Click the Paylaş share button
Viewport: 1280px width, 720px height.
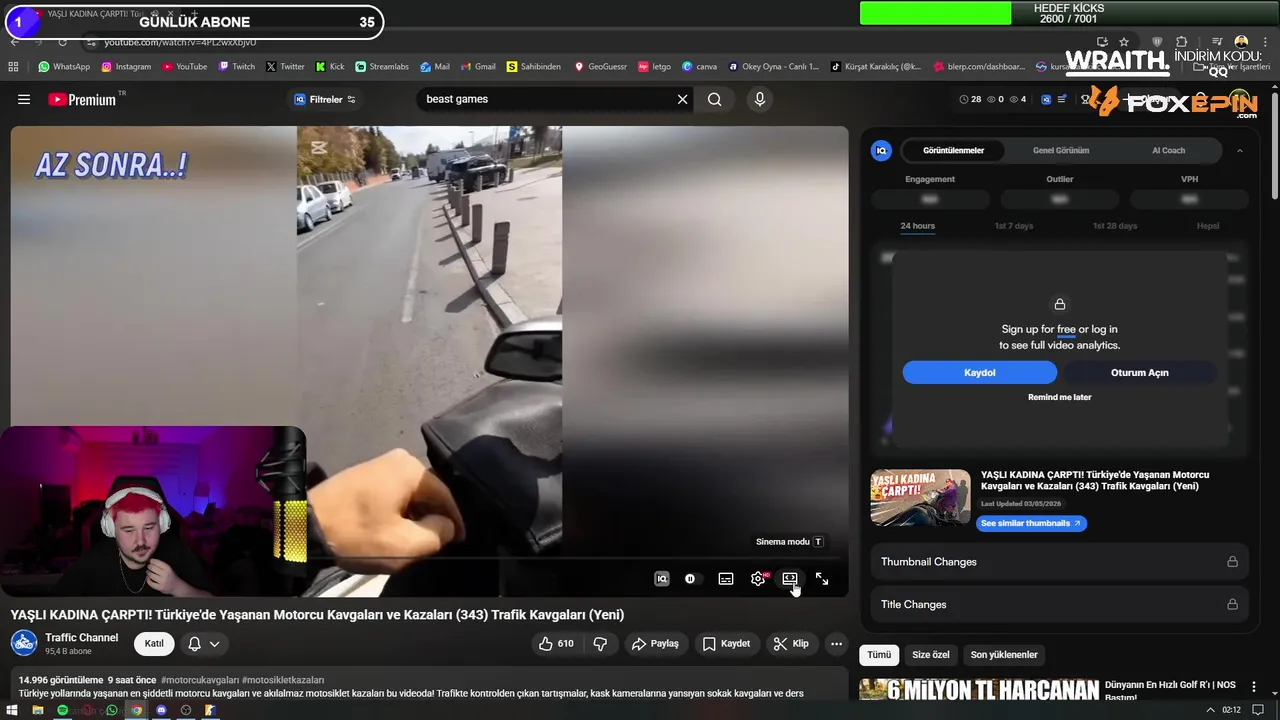tap(655, 643)
